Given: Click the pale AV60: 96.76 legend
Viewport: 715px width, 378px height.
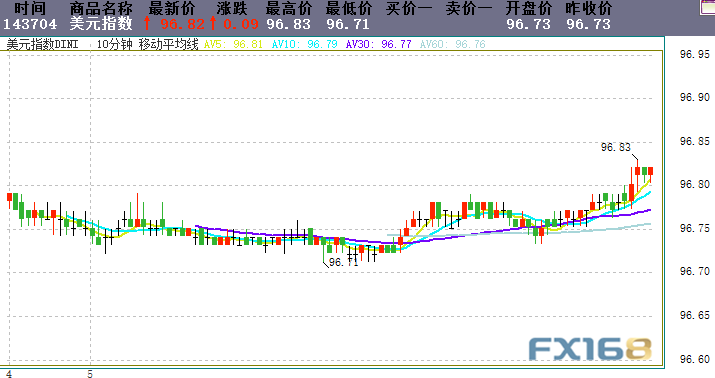Looking at the screenshot, I should click(x=452, y=44).
